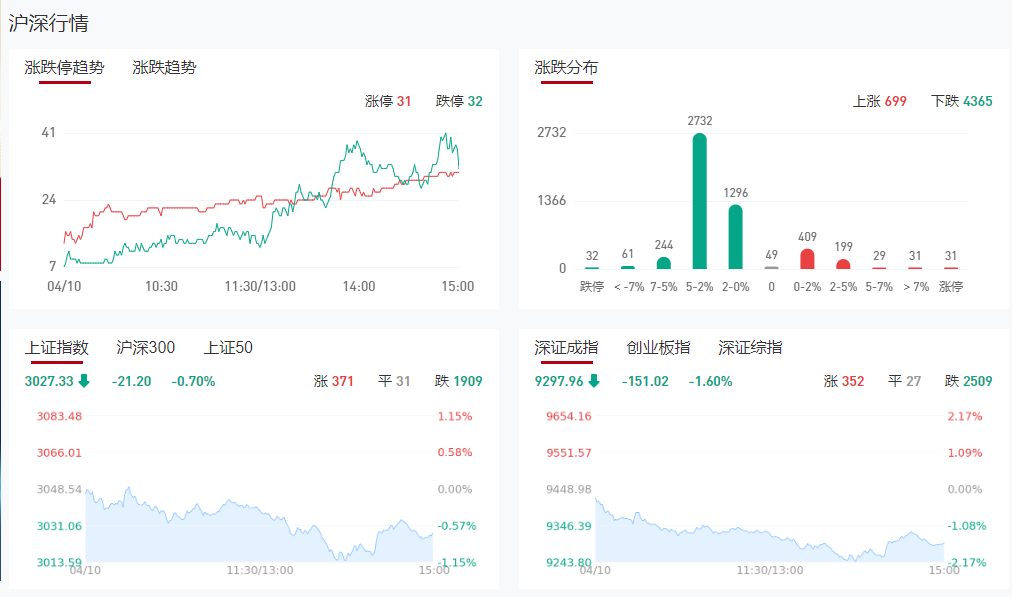
Task: Click the 涨停 31 legend label
Action: coord(388,101)
